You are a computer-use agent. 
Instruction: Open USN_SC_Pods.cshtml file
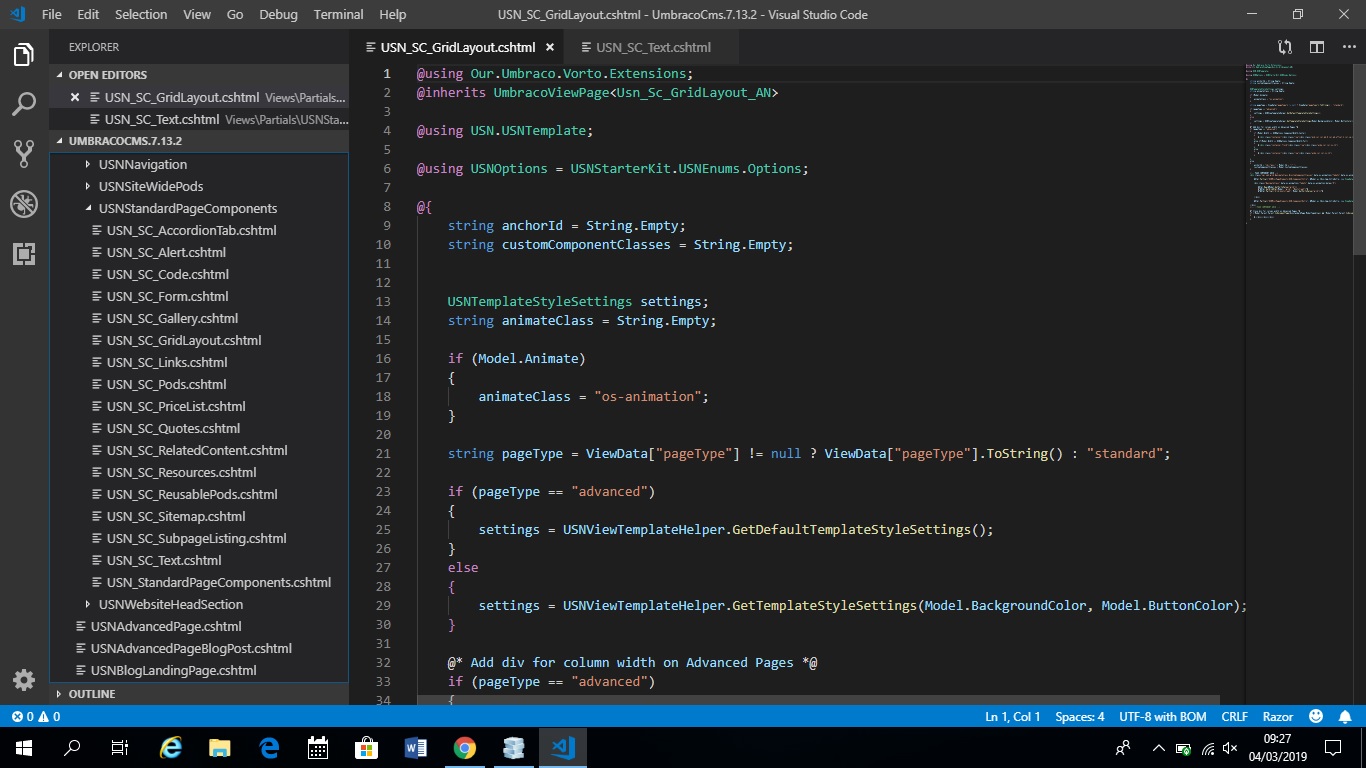pyautogui.click(x=166, y=384)
